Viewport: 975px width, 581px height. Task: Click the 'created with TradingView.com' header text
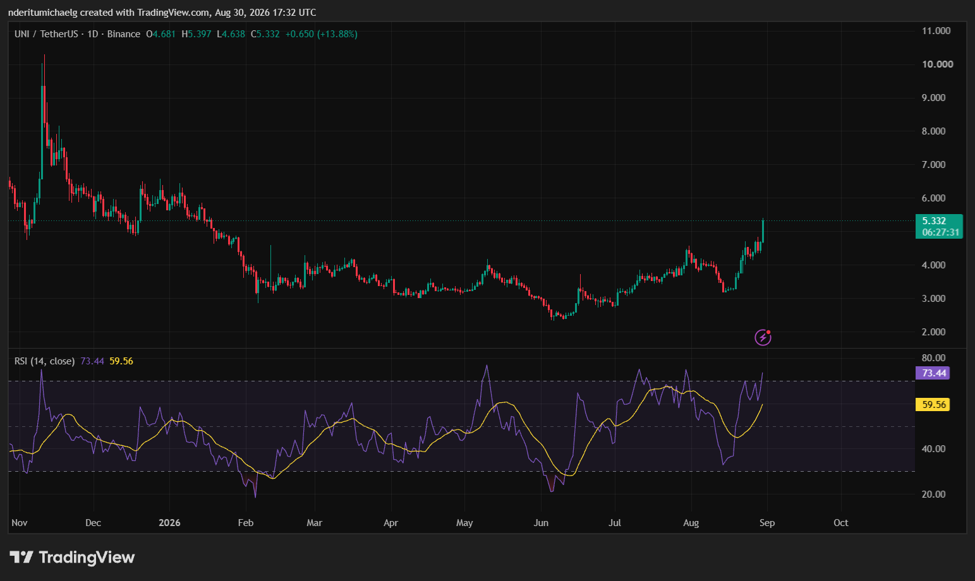pos(145,12)
